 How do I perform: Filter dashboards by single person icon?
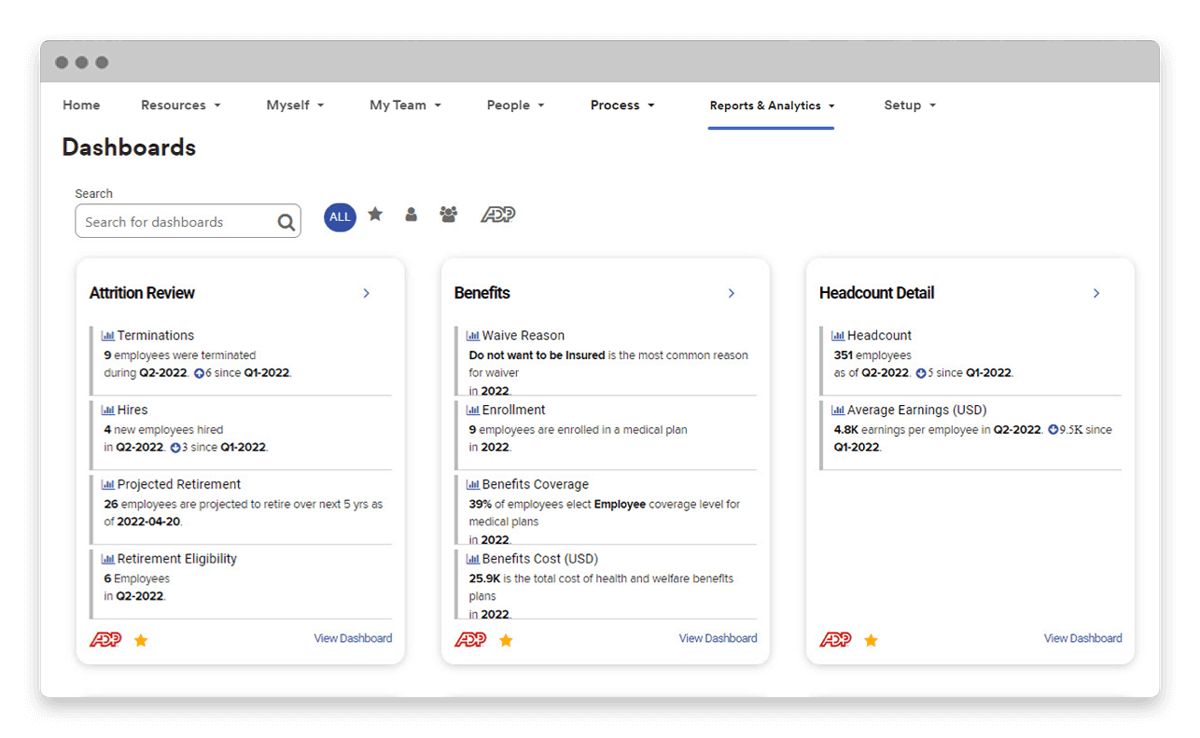pos(411,214)
